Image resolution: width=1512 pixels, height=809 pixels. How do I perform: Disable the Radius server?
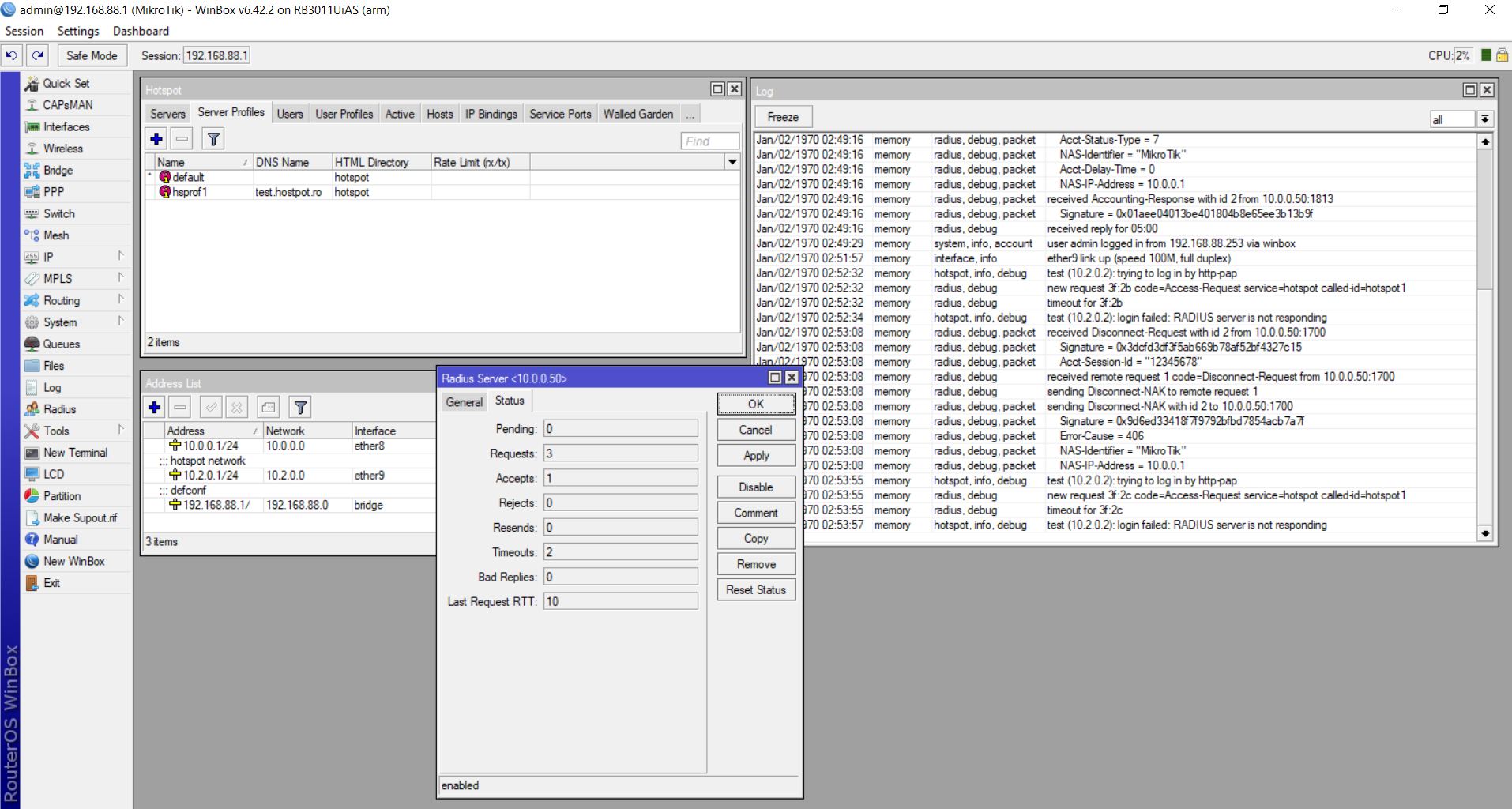click(756, 487)
